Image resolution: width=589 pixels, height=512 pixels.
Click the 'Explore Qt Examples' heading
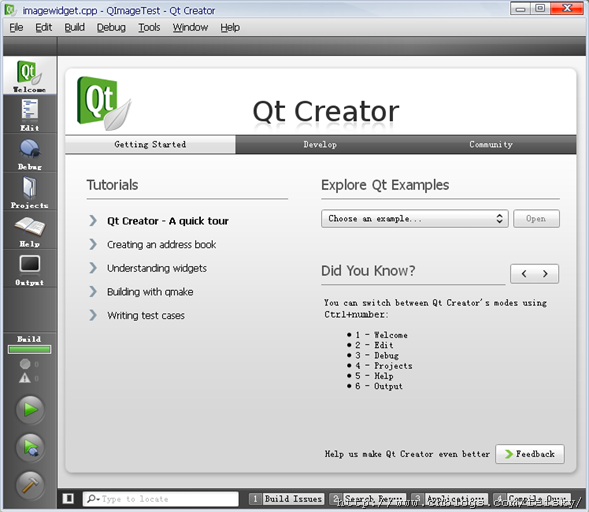click(x=385, y=185)
